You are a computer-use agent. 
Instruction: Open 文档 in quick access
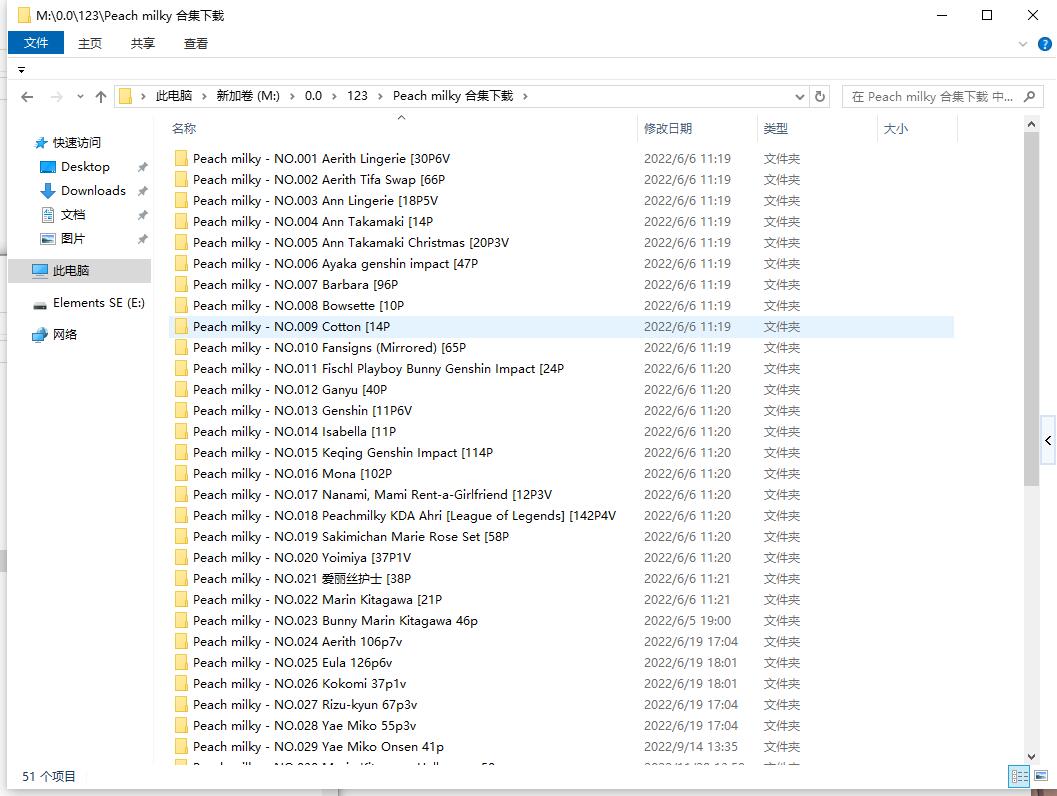73,215
